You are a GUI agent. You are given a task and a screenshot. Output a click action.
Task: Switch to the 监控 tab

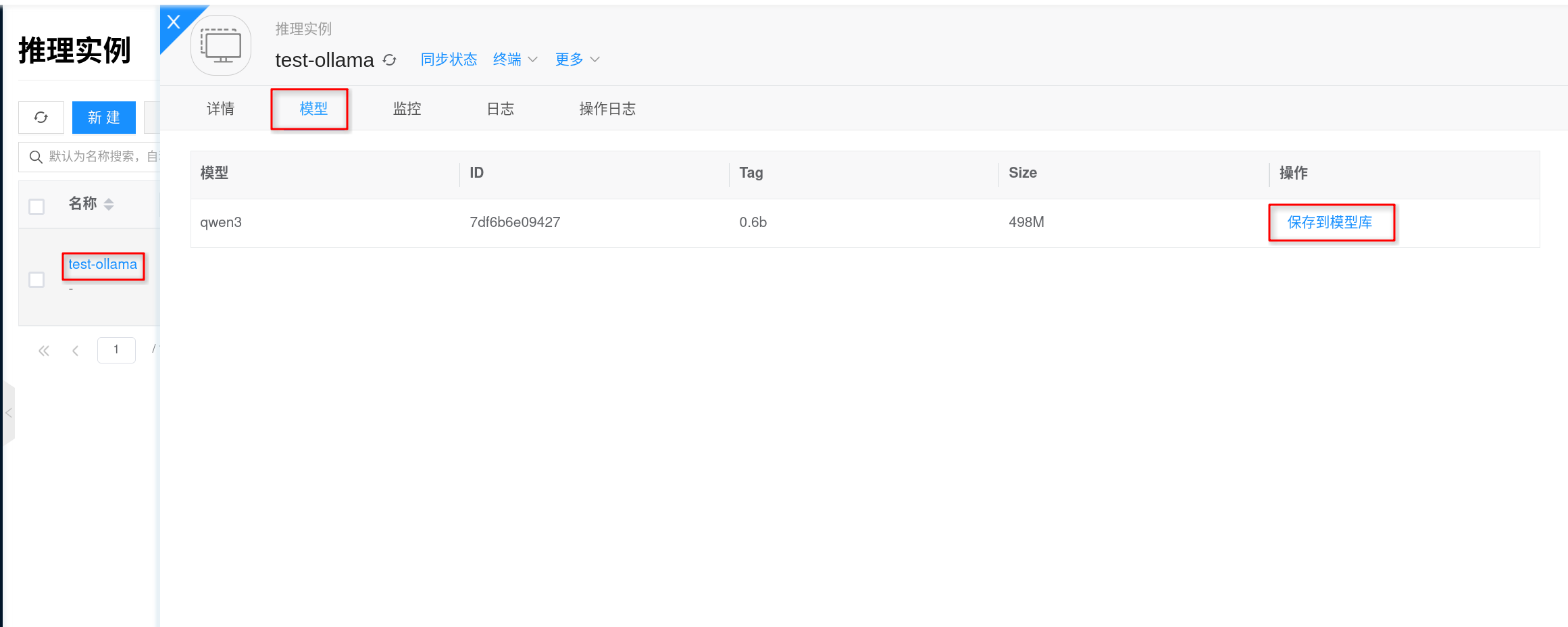407,109
